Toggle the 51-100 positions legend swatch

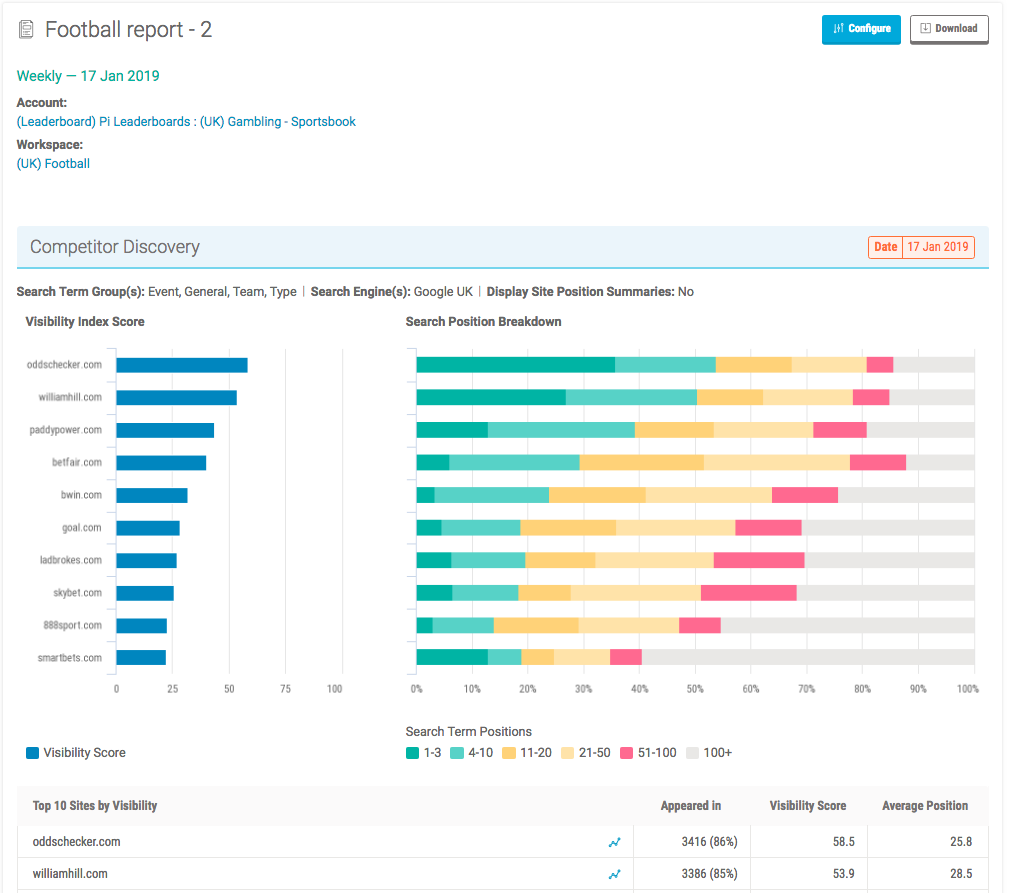pos(626,753)
